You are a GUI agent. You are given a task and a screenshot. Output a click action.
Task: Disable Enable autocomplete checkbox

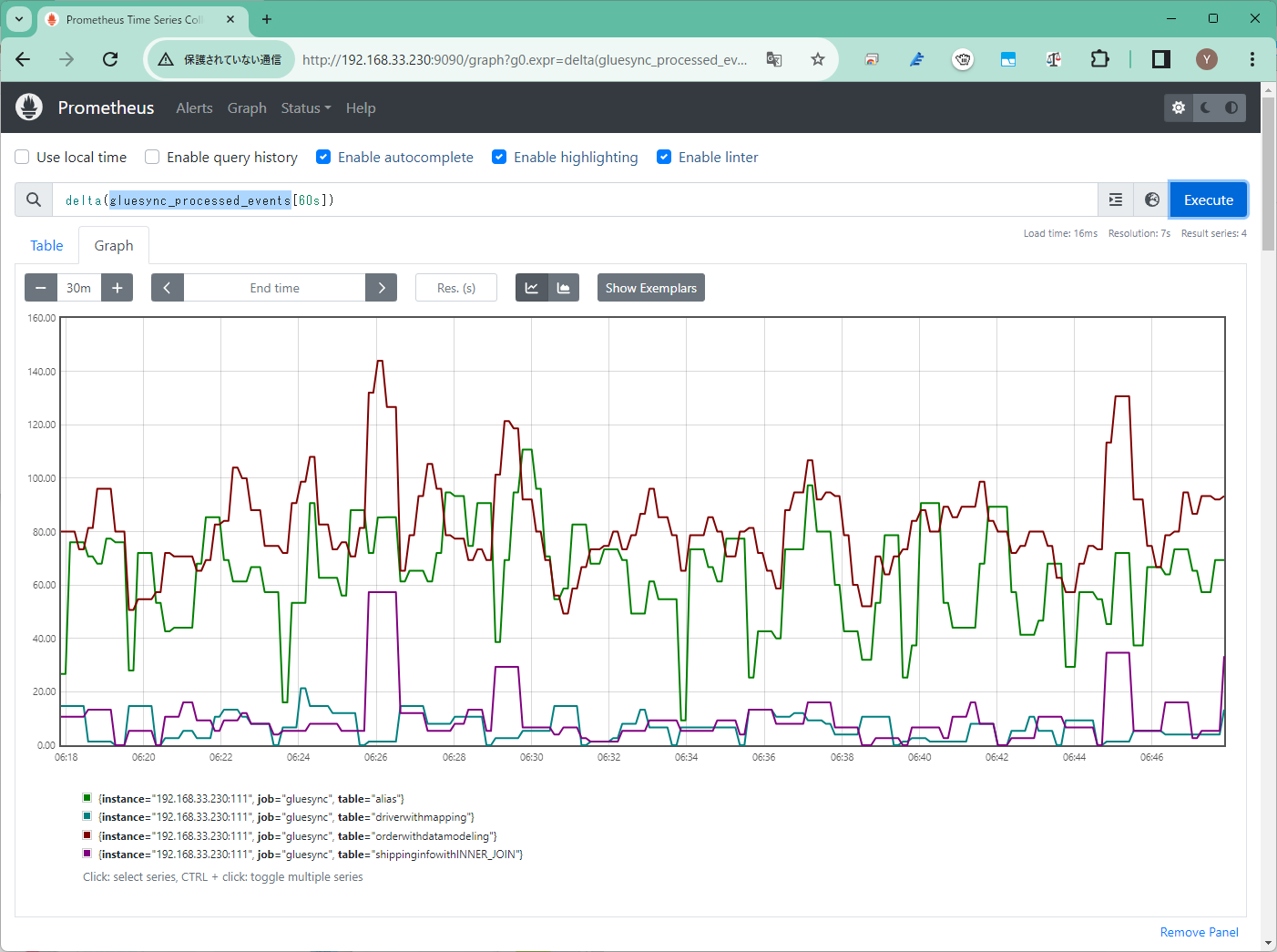[323, 157]
